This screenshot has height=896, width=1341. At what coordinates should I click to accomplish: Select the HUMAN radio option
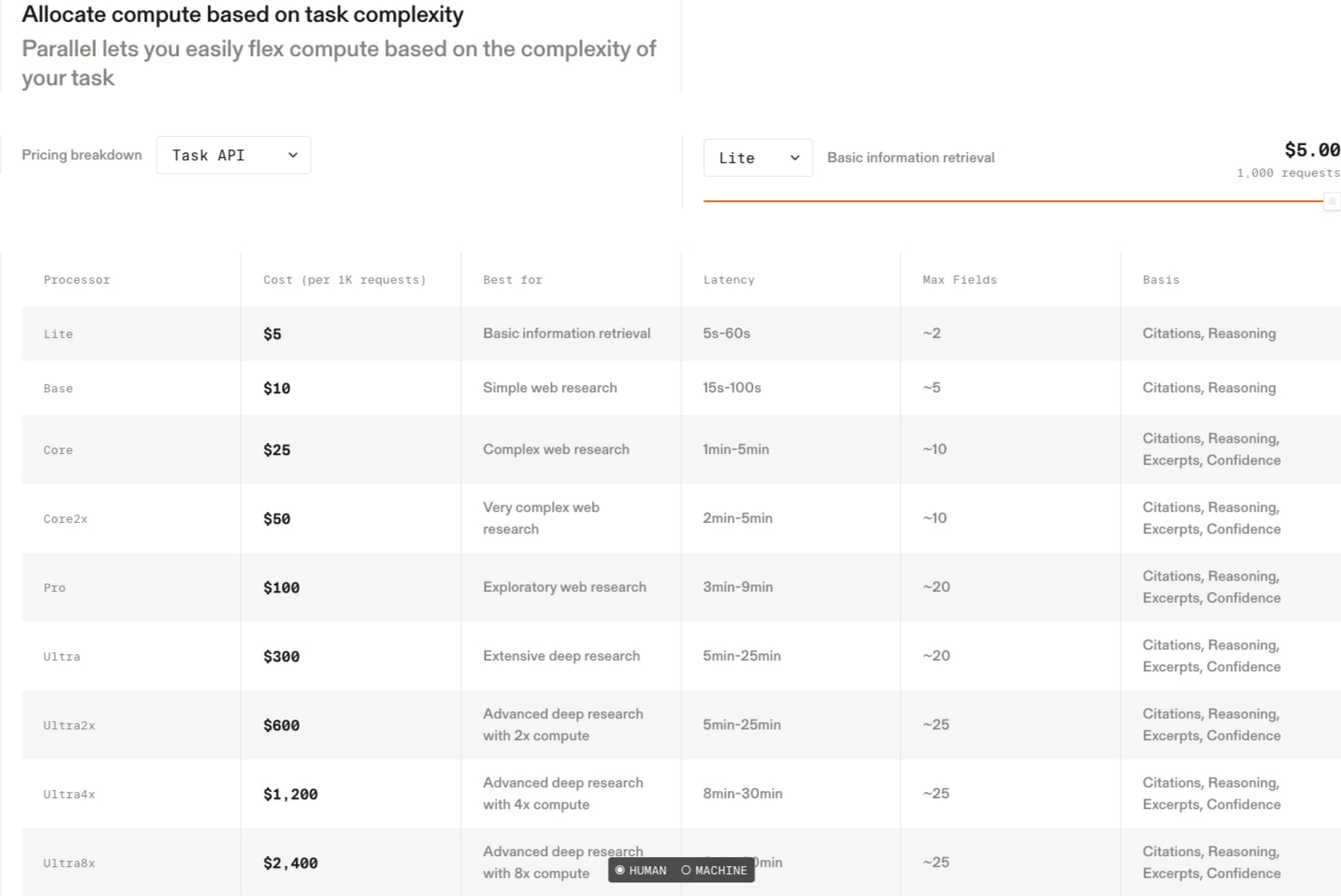(641, 871)
